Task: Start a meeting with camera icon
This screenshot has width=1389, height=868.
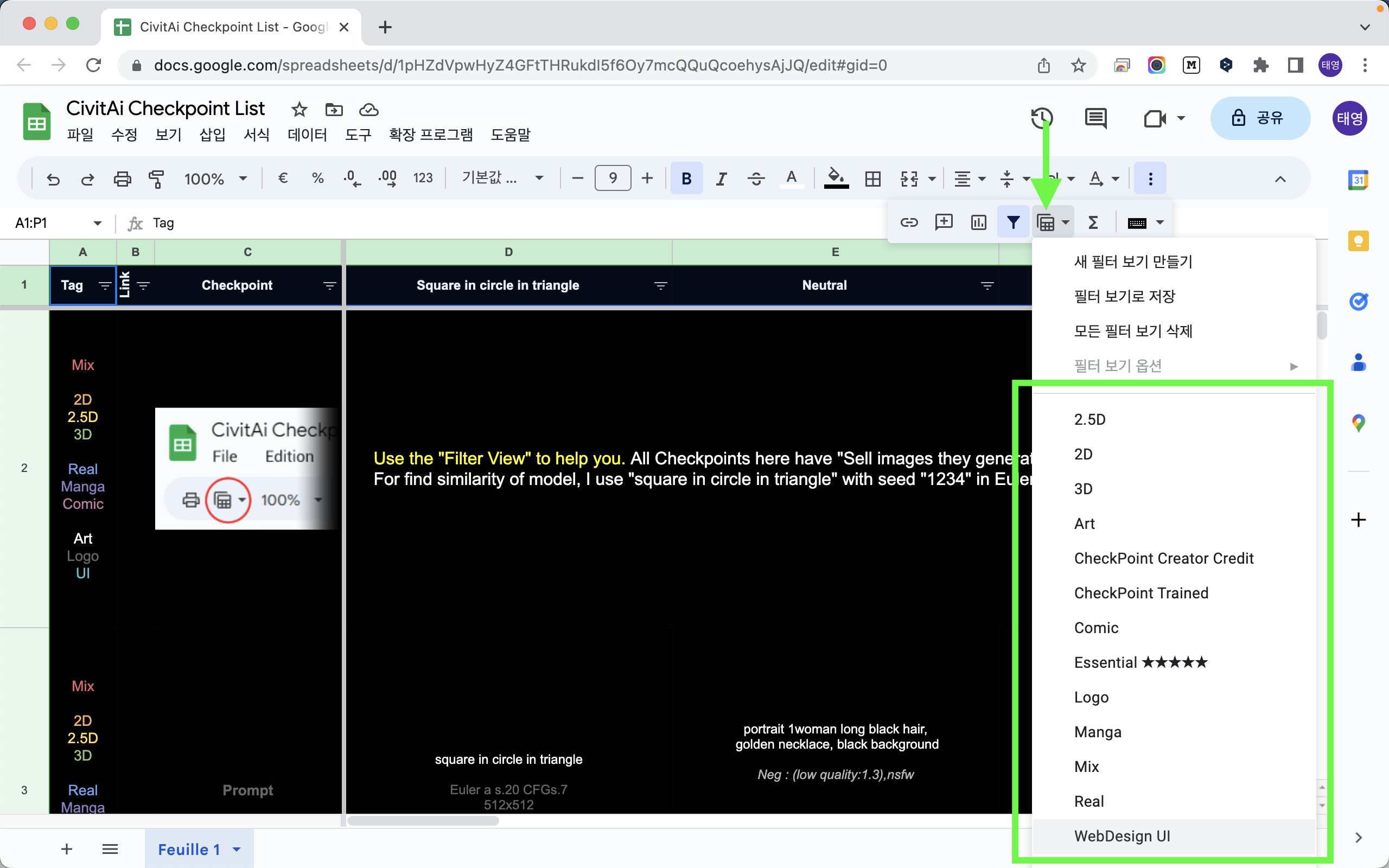Action: point(1155,119)
